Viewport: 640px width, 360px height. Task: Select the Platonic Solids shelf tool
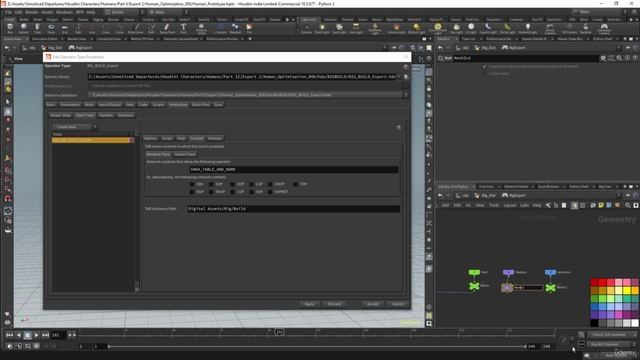coord(201,29)
